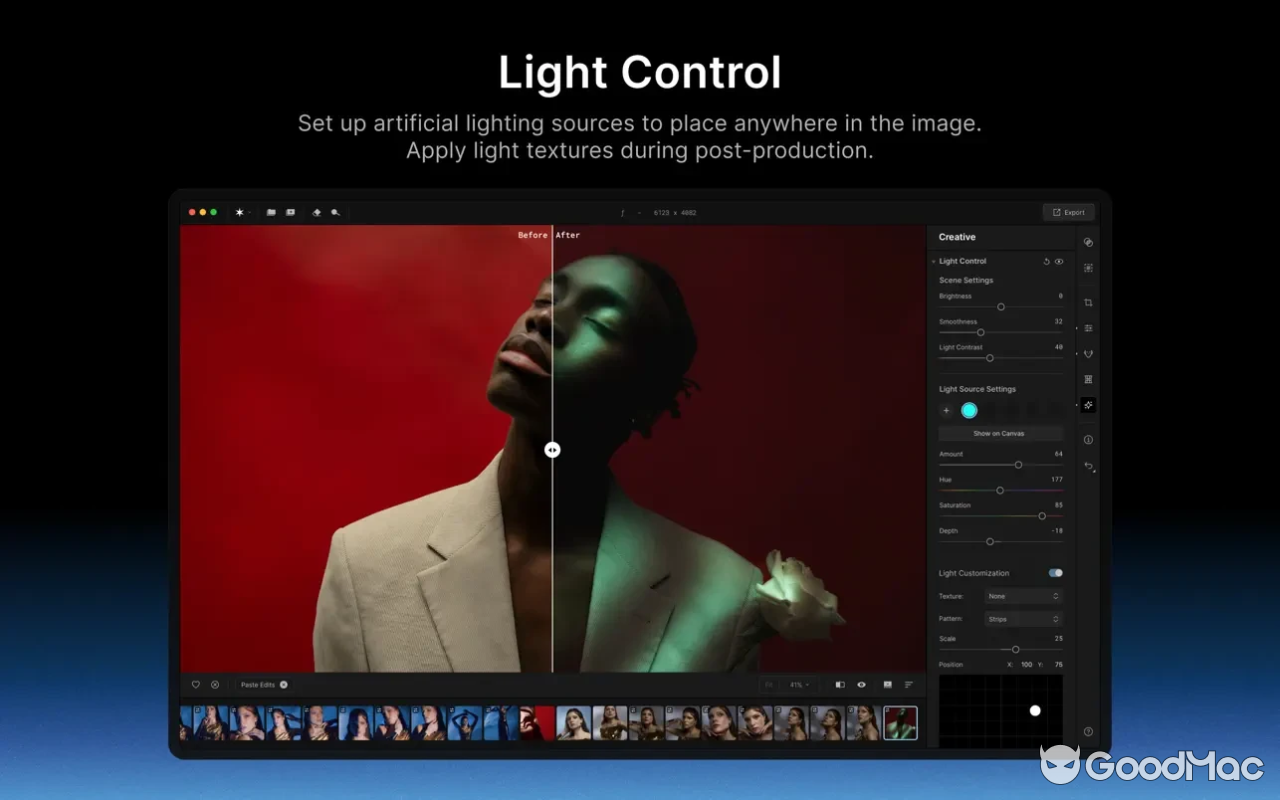This screenshot has width=1280, height=800.
Task: Click the star AI enhance icon
Action: (239, 212)
